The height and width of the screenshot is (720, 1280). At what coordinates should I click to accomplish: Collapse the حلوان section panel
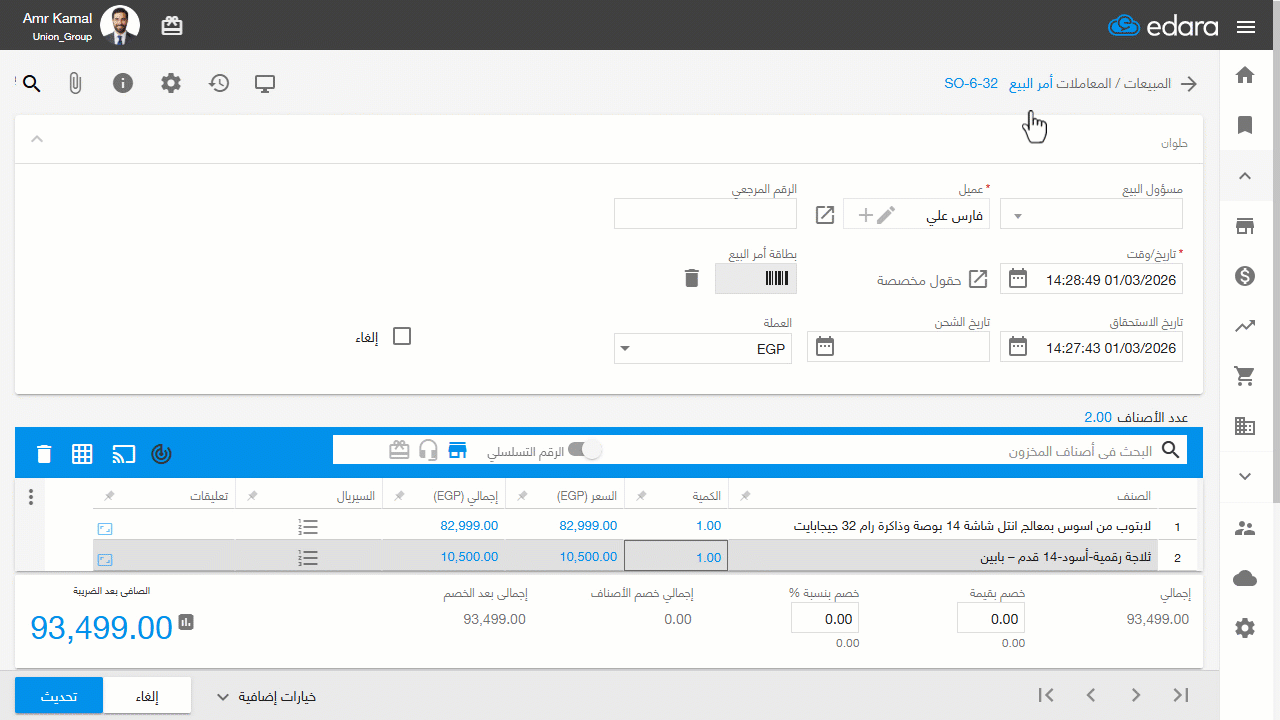[37, 139]
